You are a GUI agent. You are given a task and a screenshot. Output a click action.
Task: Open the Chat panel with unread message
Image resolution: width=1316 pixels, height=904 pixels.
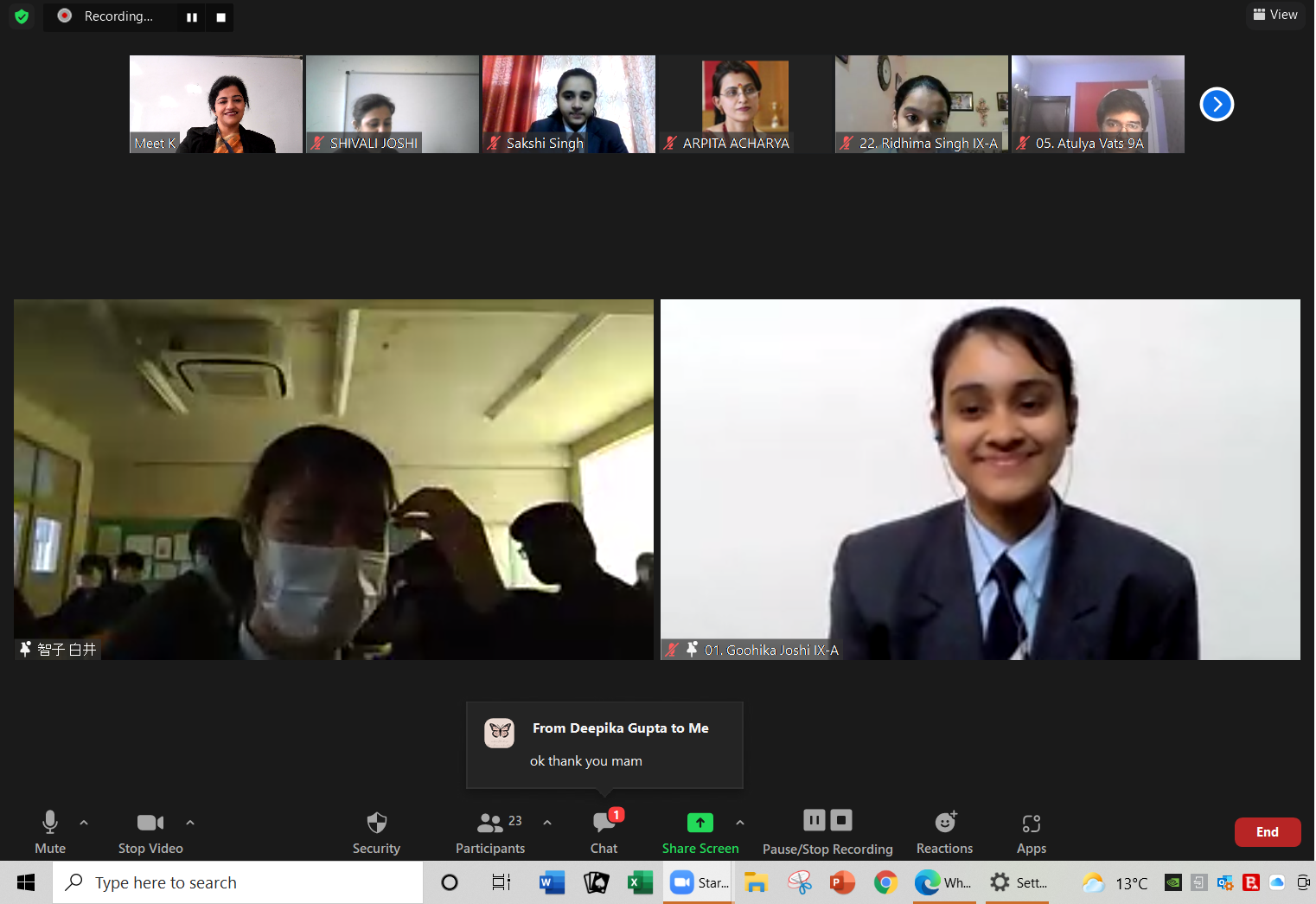(604, 832)
